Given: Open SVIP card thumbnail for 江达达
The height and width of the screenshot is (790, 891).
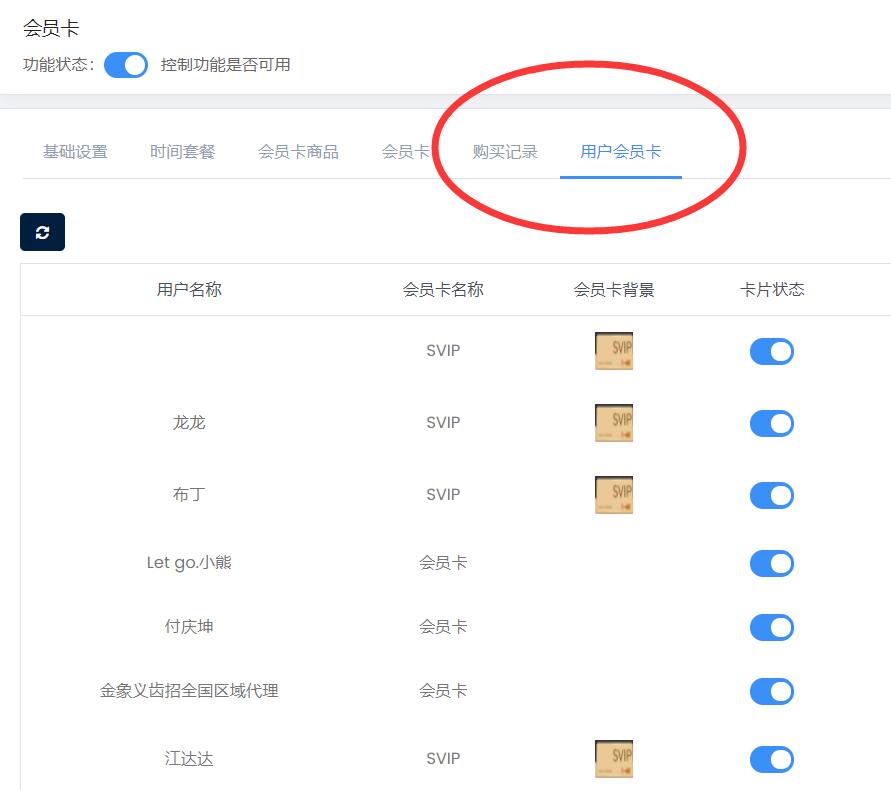Looking at the screenshot, I should 614,759.
